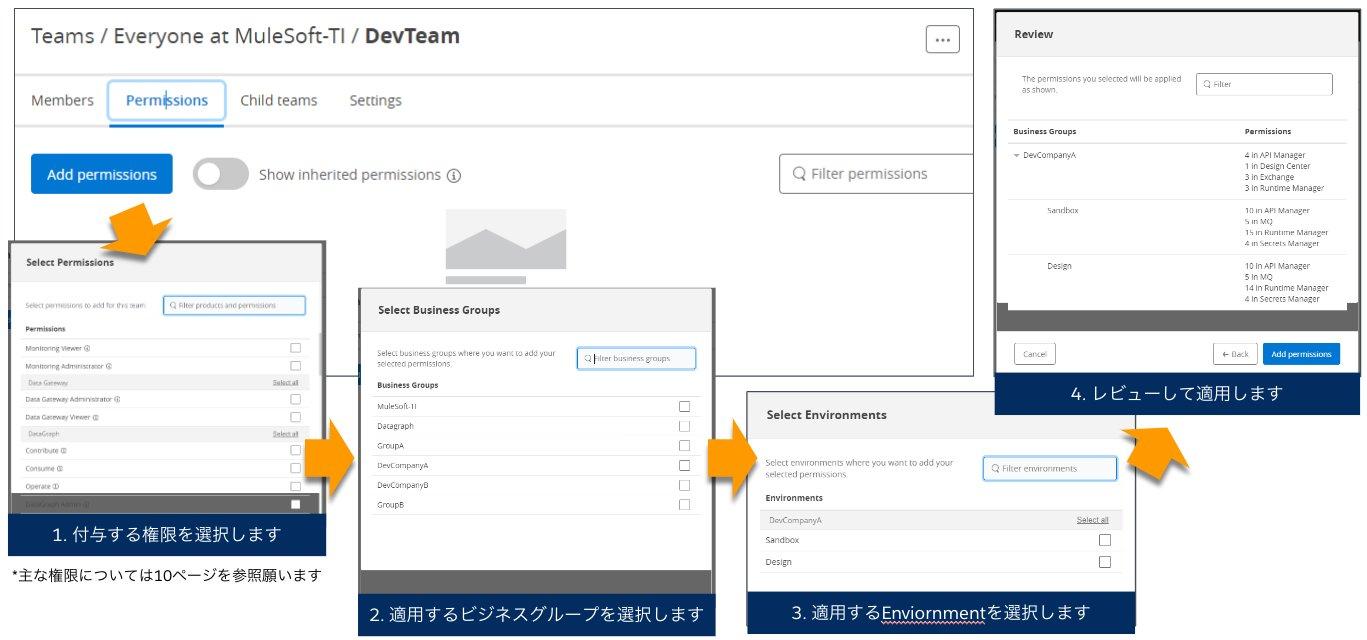Check the Design environment checkbox
1367x640 pixels.
[x=1104, y=562]
